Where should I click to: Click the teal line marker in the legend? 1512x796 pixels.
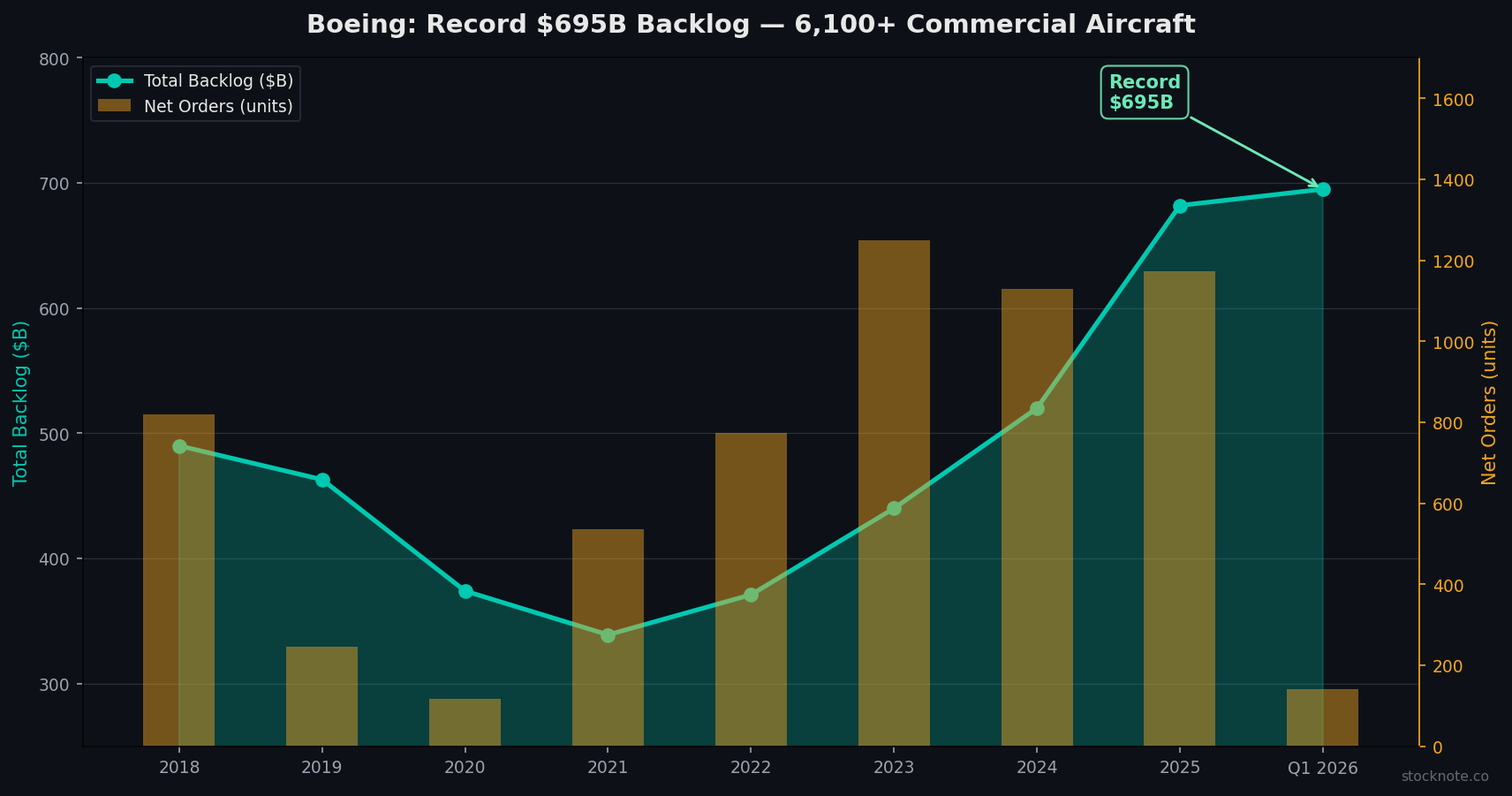pos(115,81)
